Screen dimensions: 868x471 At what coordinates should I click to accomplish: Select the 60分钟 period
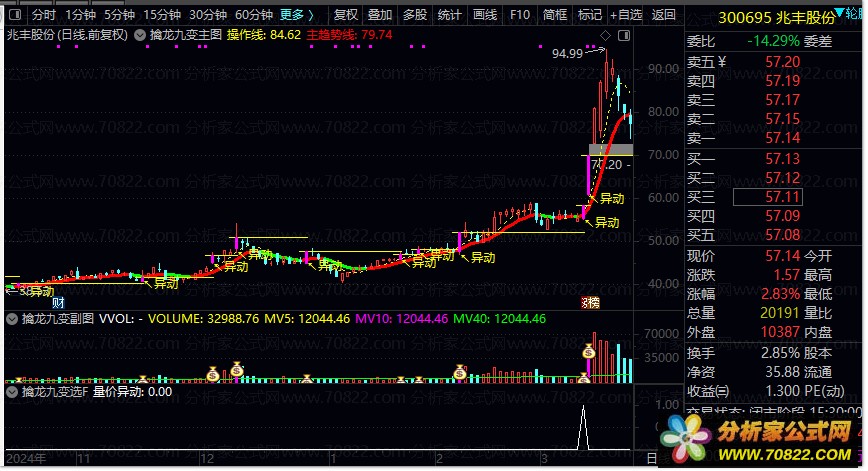254,15
